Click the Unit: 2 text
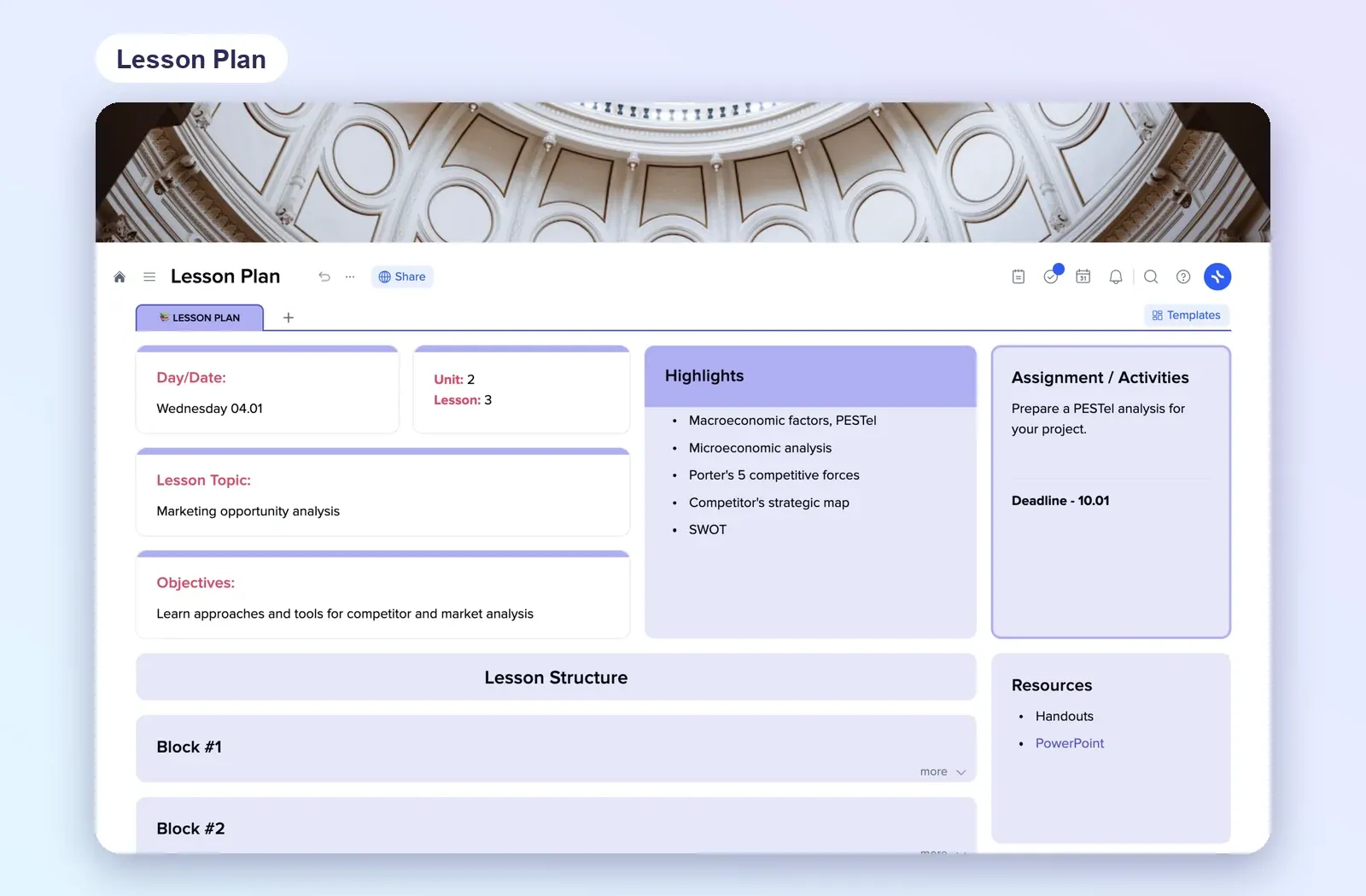Viewport: 1366px width, 896px height. (454, 380)
